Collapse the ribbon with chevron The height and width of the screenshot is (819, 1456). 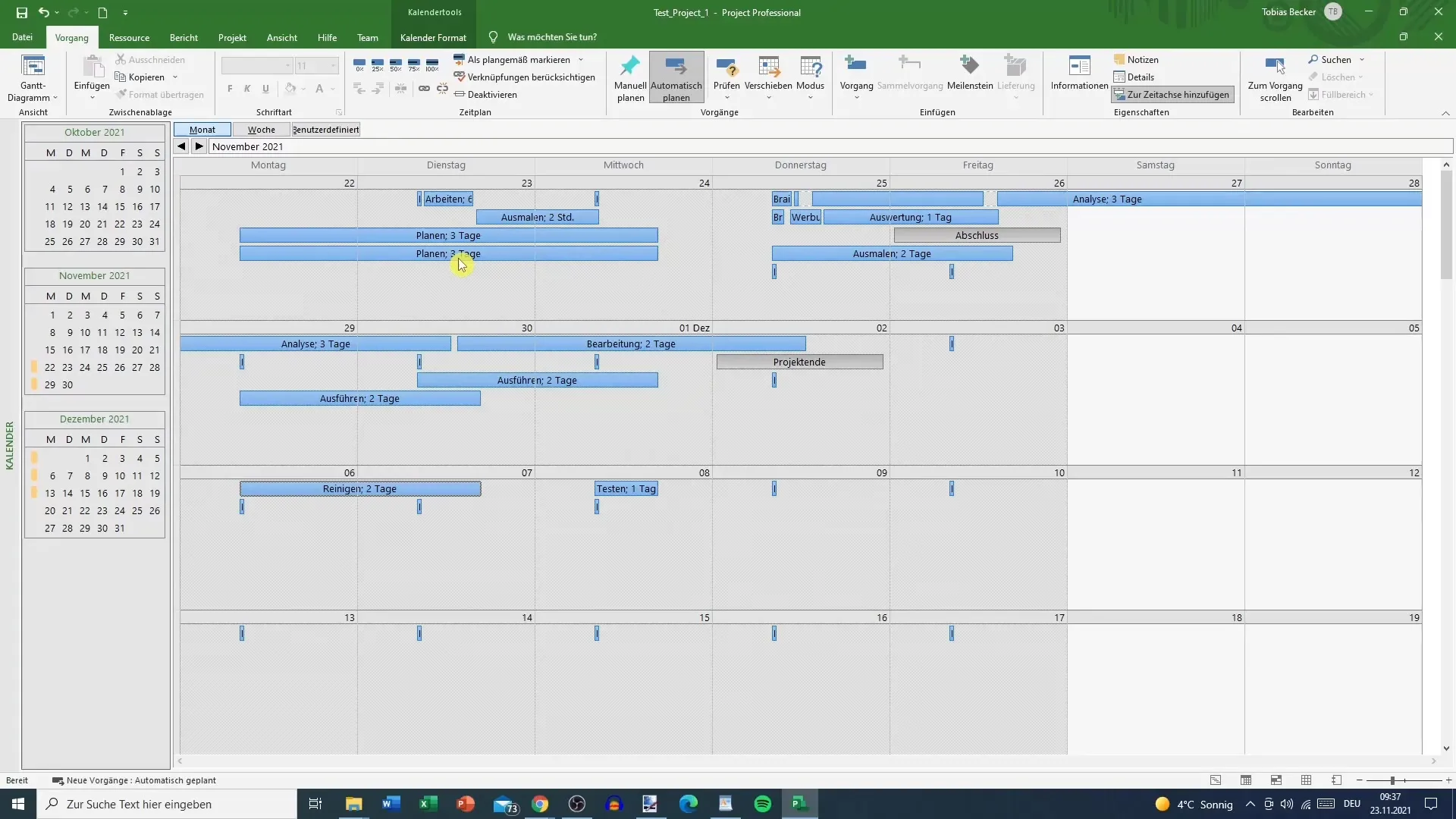pyautogui.click(x=1445, y=113)
